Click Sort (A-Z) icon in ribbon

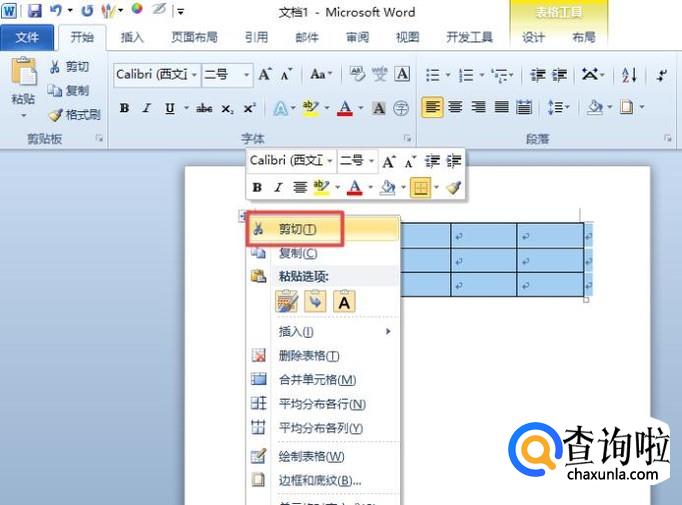pyautogui.click(x=629, y=75)
